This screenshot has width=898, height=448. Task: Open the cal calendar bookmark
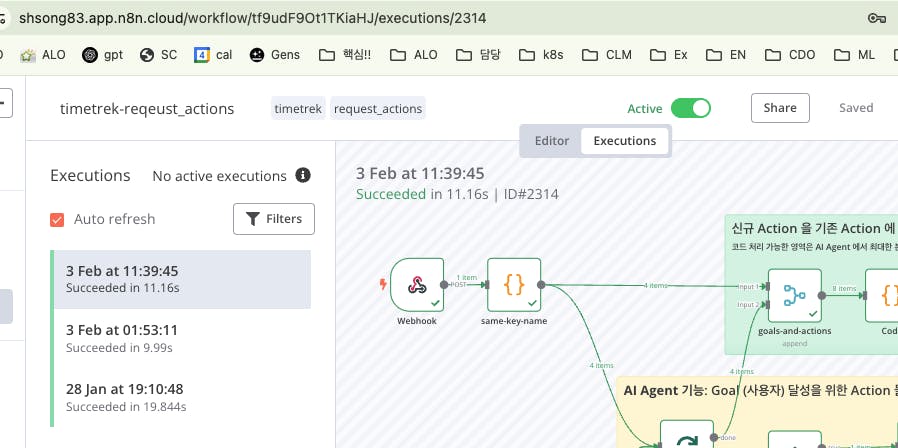click(x=213, y=55)
